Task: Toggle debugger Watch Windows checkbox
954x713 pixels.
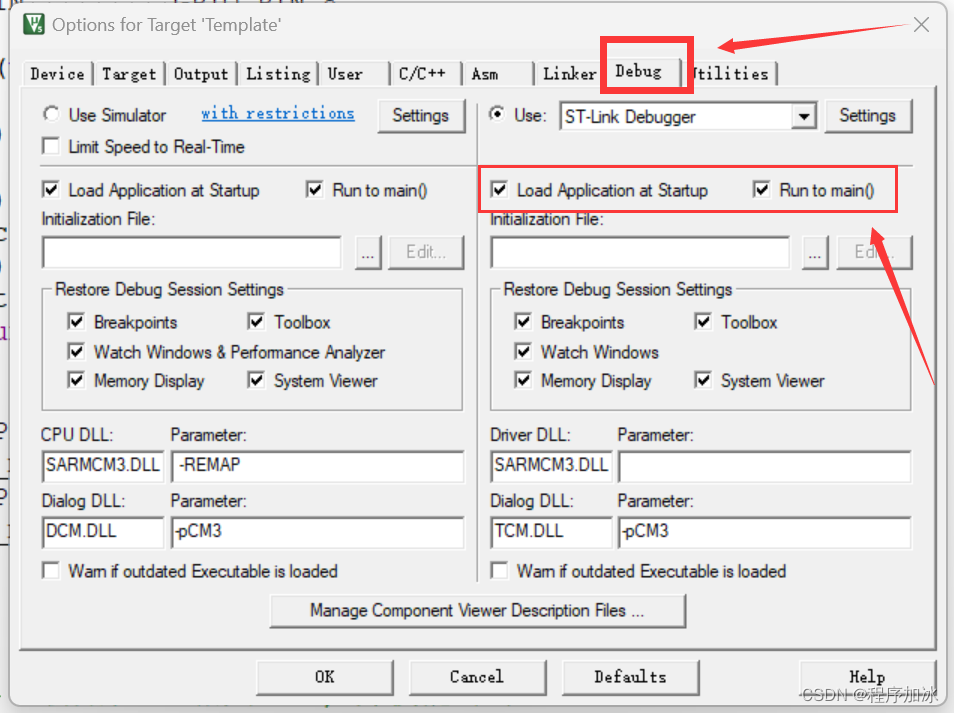Action: [x=523, y=351]
